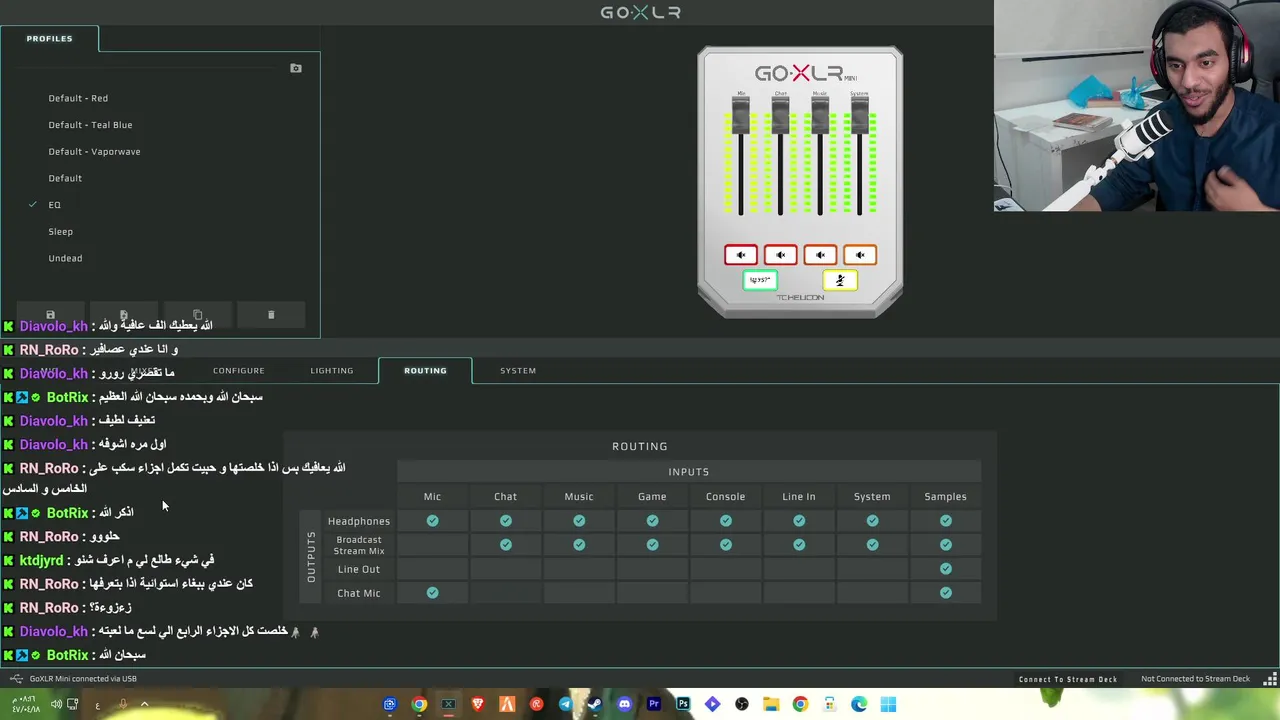The width and height of the screenshot is (1280, 720).
Task: Expand the system tray hidden icons chevron
Action: point(144,704)
